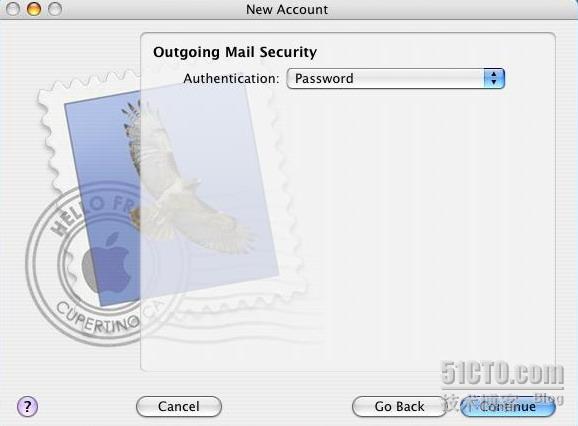Screen dimensions: 578x426
Task: Open the purple help question mark button
Action: (27, 406)
